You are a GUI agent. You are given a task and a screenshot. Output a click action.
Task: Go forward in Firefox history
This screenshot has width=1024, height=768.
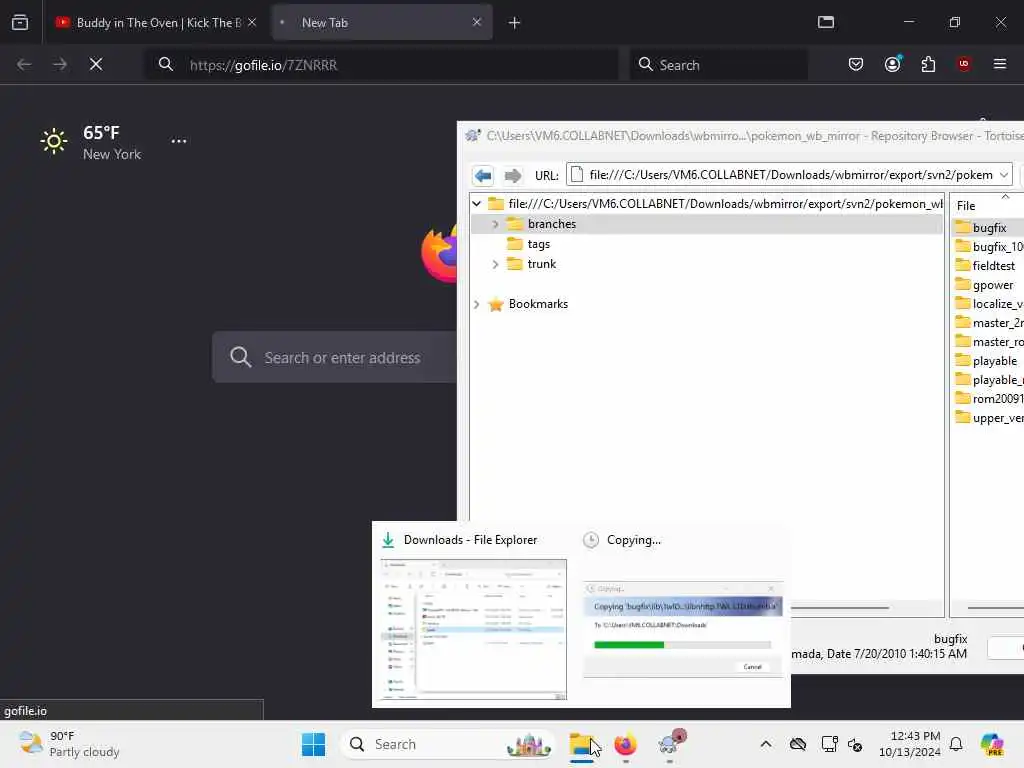59,64
